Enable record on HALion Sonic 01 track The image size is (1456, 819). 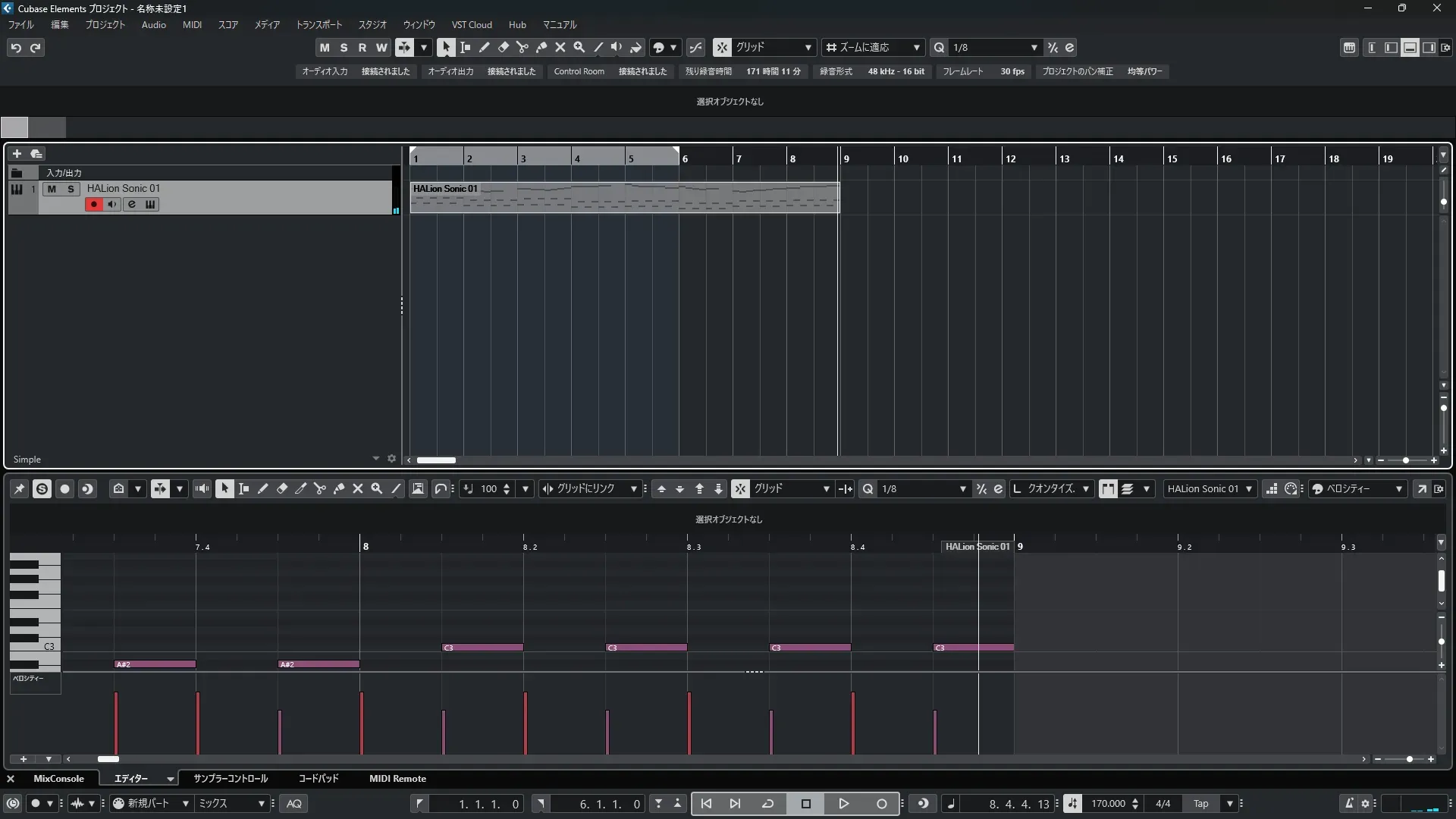[x=93, y=204]
